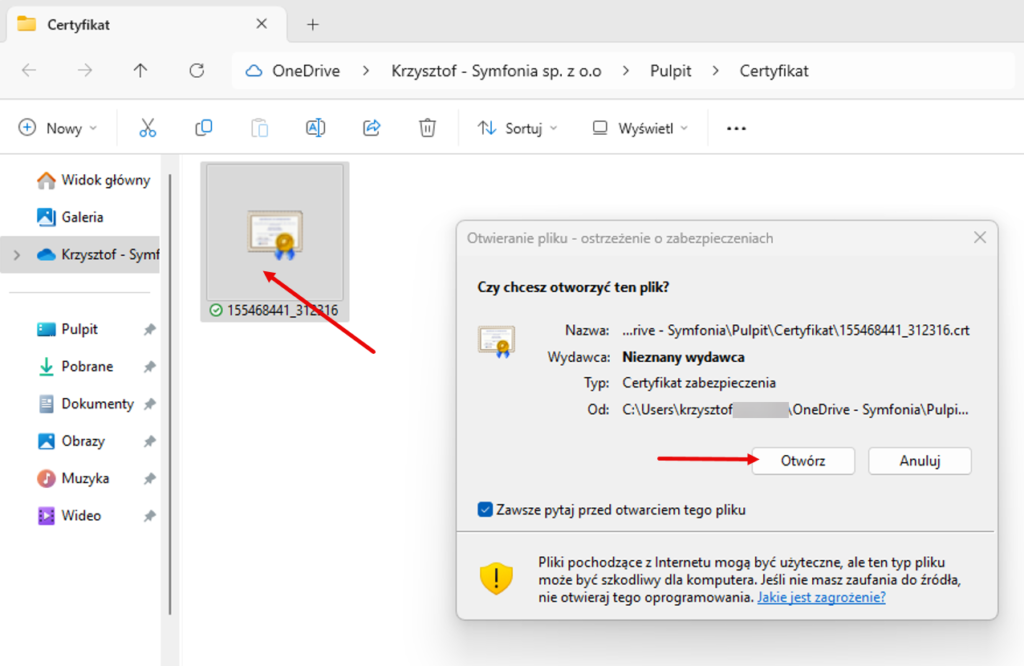Click the Delete trash bin icon
Screen dimensions: 1024x666
pos(427,128)
